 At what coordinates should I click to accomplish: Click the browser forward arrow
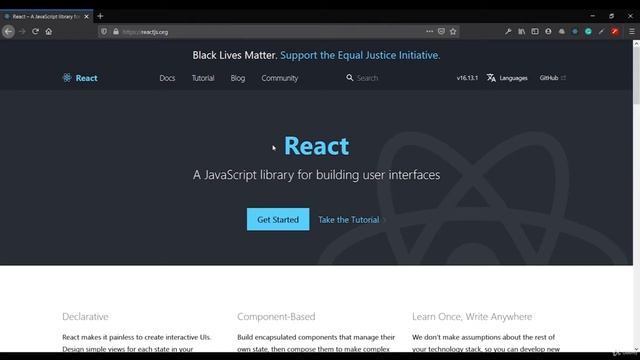(x=22, y=31)
